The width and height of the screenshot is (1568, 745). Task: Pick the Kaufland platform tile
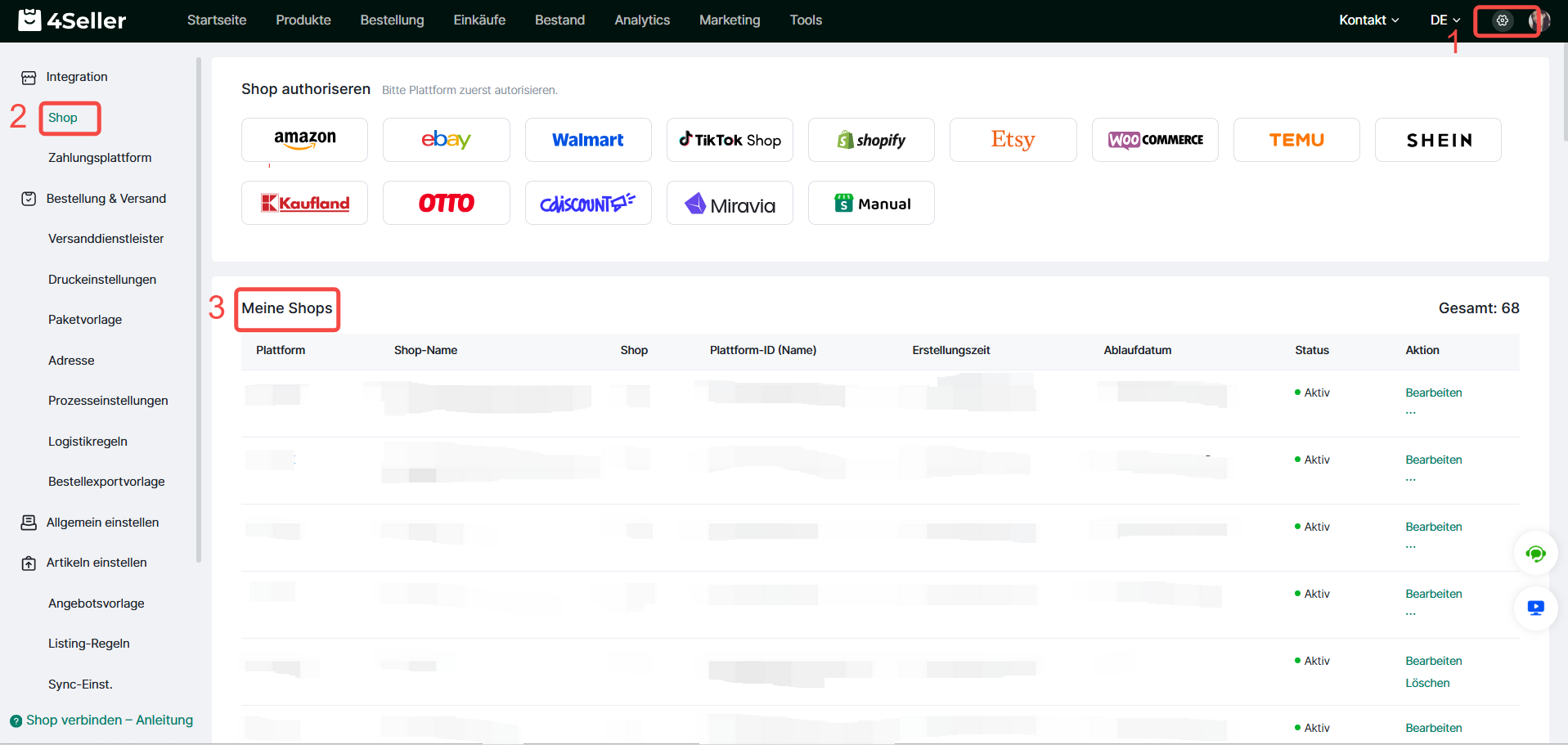(x=304, y=203)
